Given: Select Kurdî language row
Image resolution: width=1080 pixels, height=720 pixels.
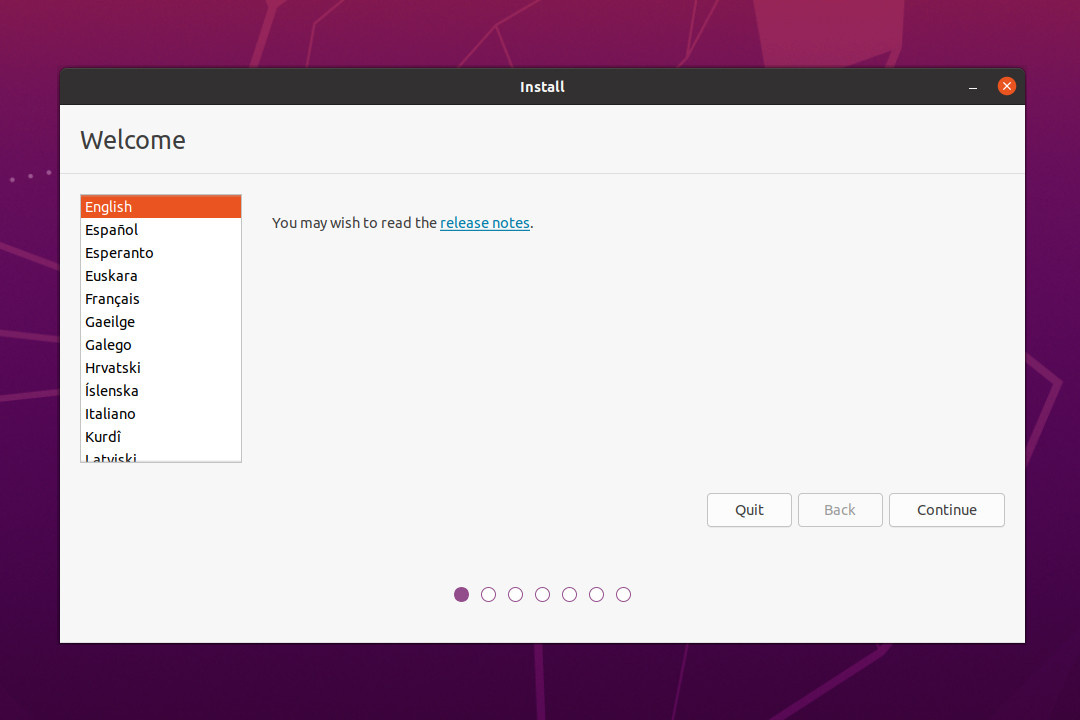Looking at the screenshot, I should pos(160,437).
